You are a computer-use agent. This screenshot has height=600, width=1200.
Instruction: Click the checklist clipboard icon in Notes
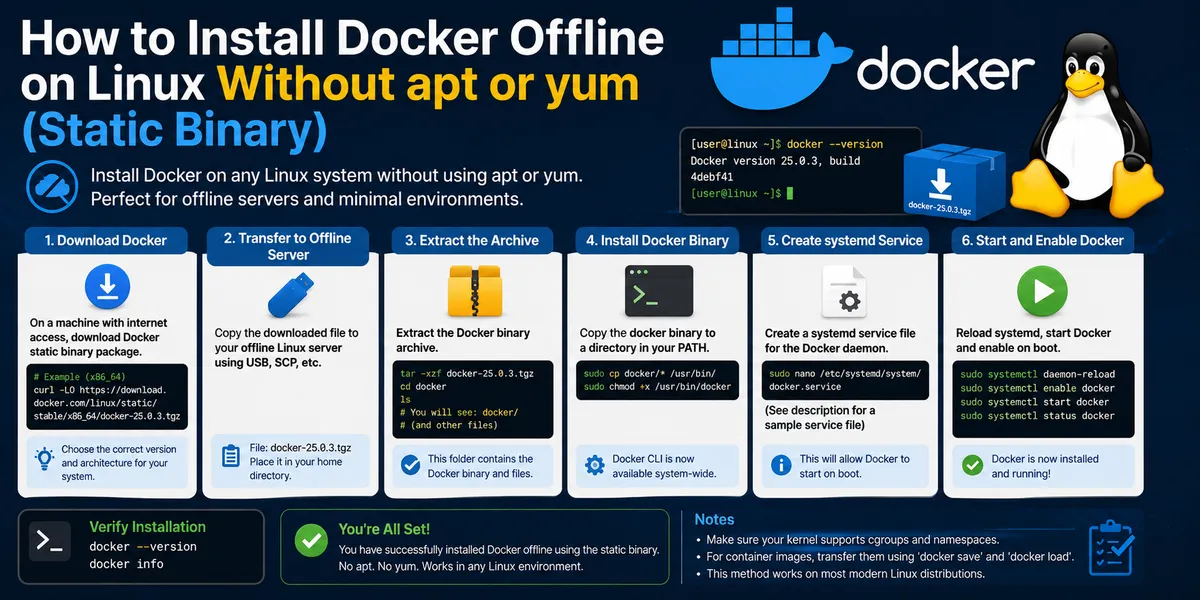[x=1110, y=546]
